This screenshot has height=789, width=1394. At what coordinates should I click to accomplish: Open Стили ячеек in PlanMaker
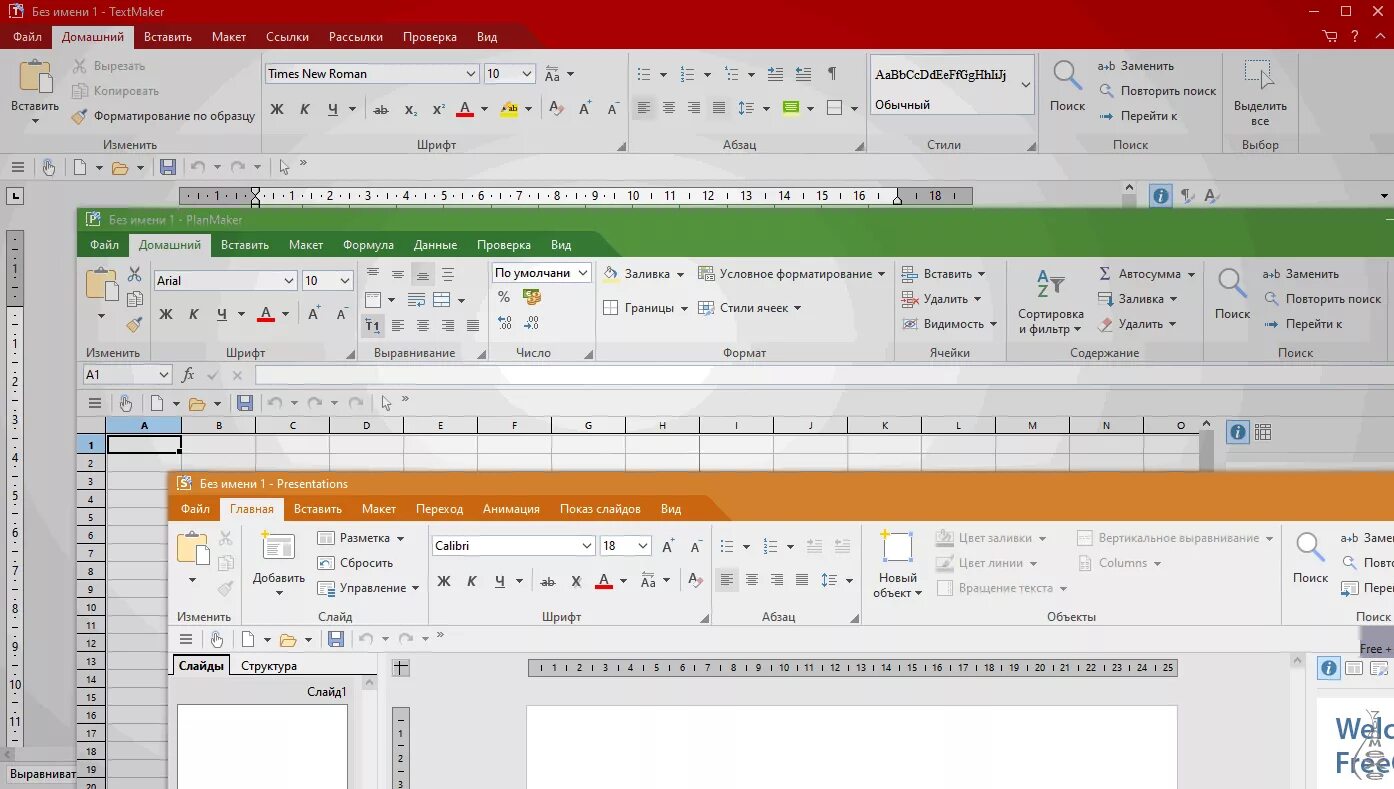pos(750,308)
